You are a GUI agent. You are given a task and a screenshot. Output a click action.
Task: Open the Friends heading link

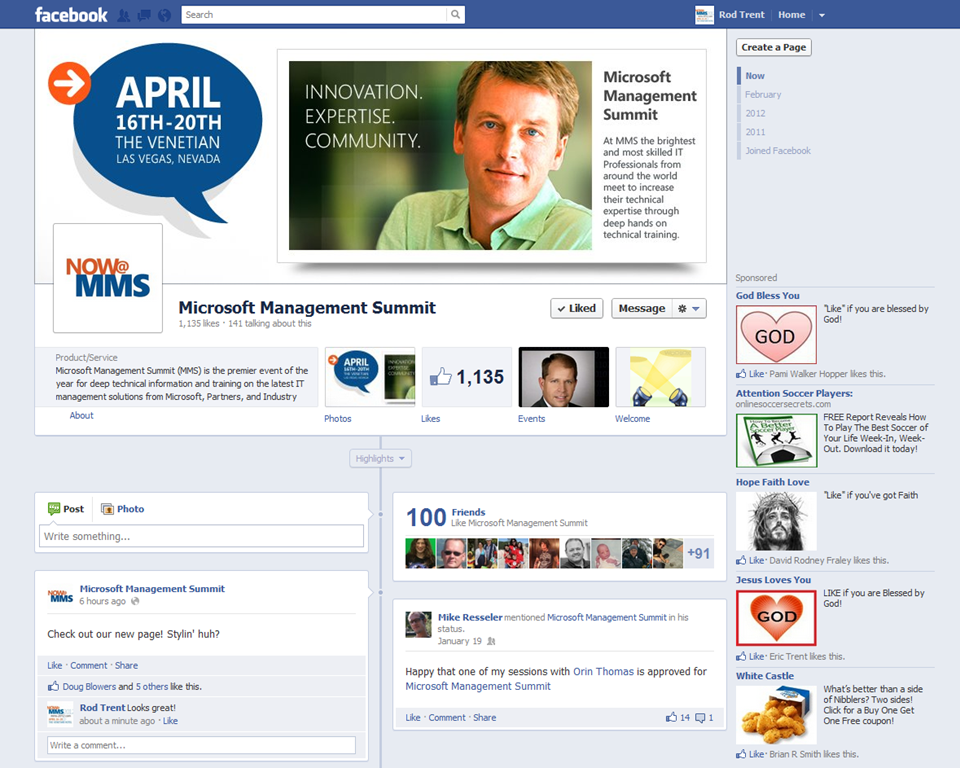(468, 512)
